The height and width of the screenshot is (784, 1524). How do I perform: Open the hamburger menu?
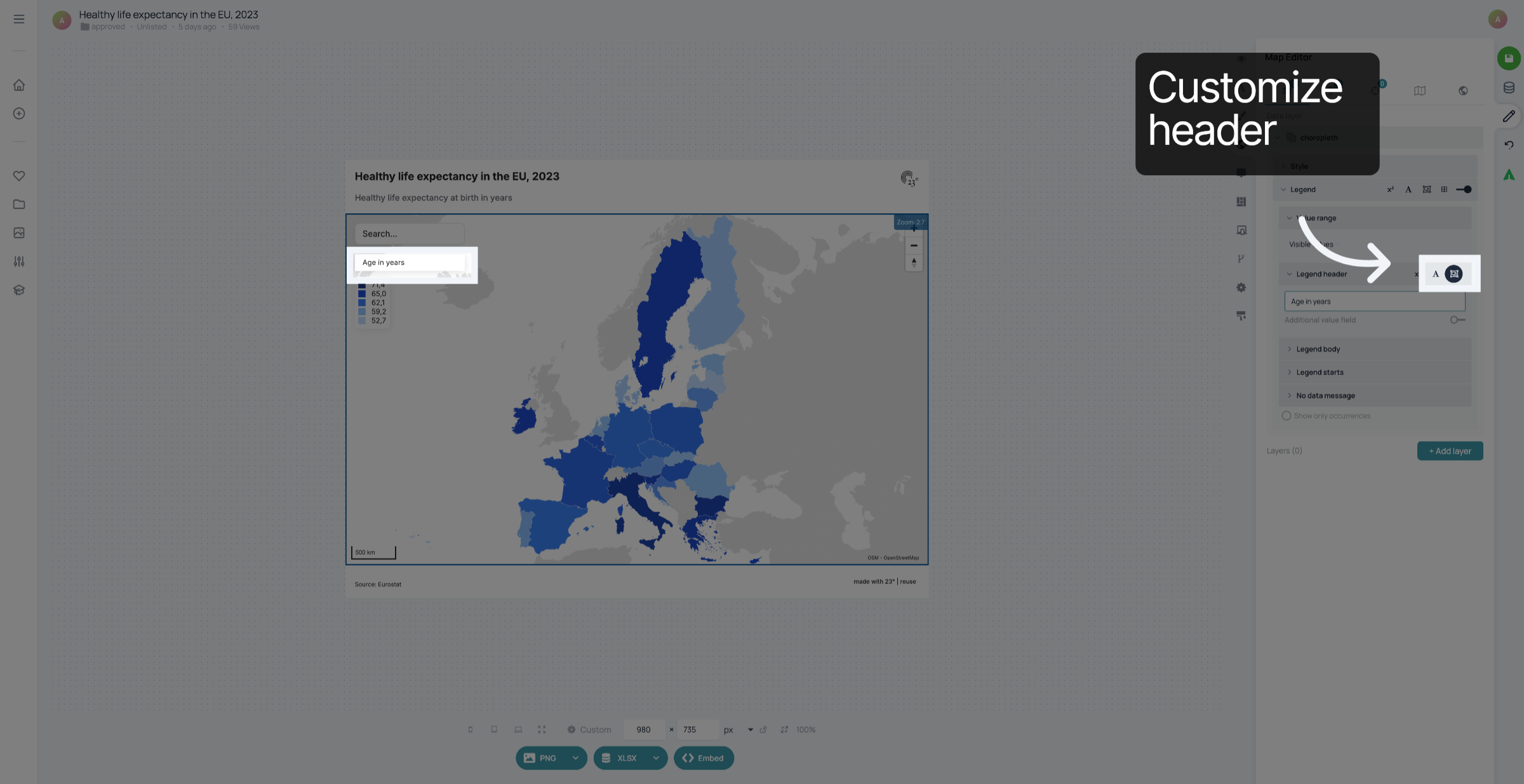[x=19, y=19]
